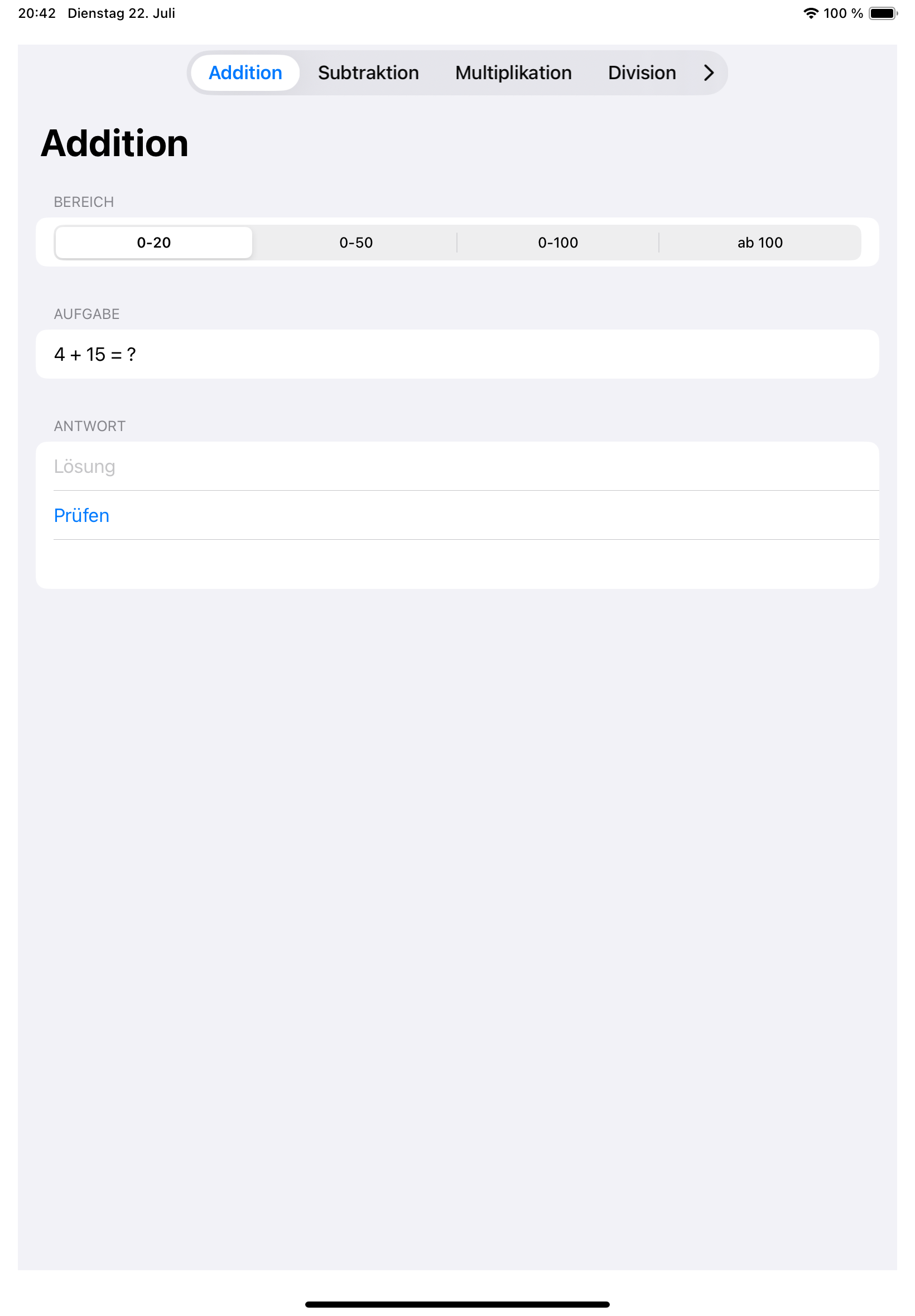This screenshot has width=915, height=1316.
Task: Click the Addition page heading
Action: tap(115, 143)
